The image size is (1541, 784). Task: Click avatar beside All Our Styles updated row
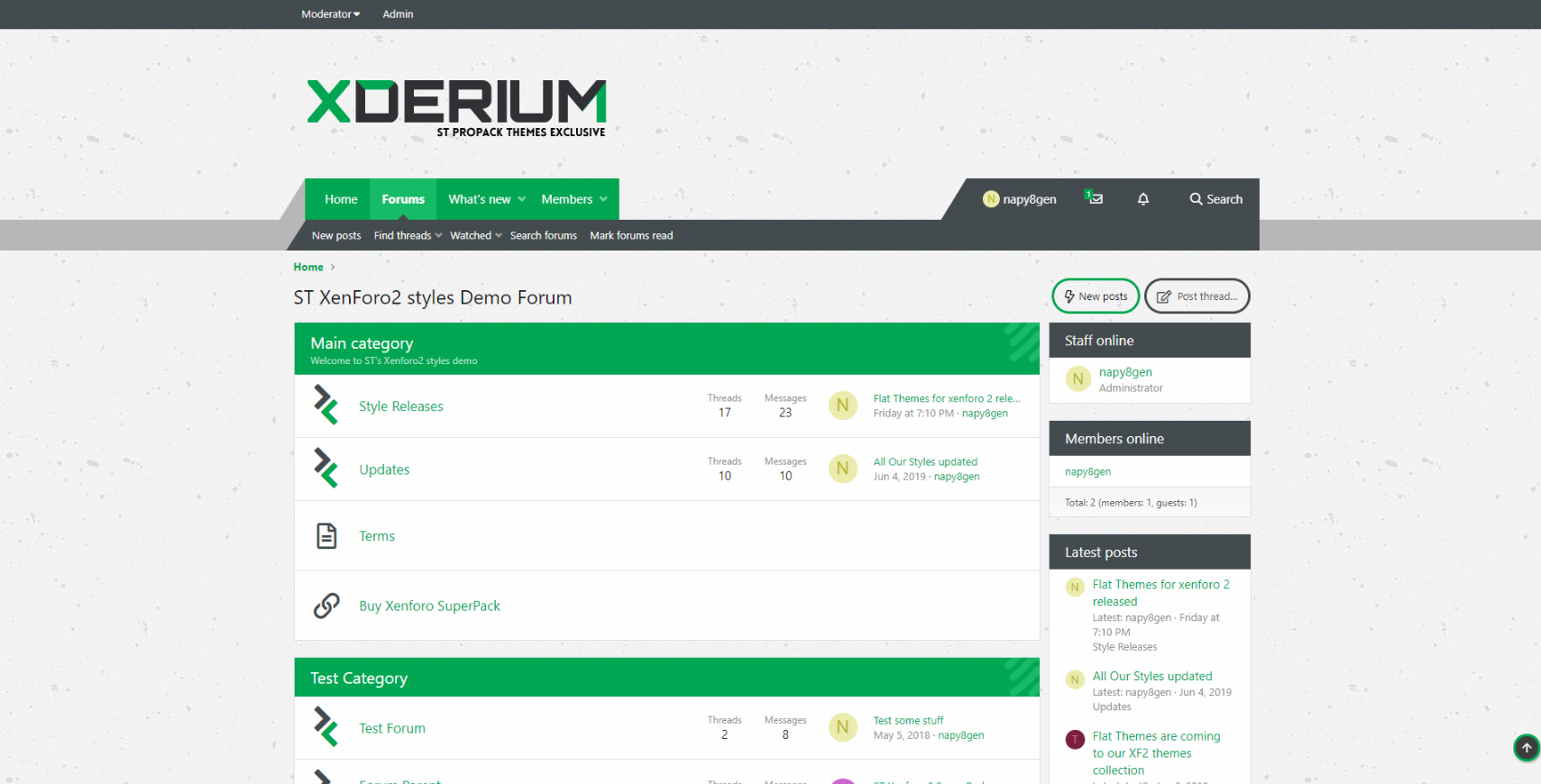(x=843, y=469)
